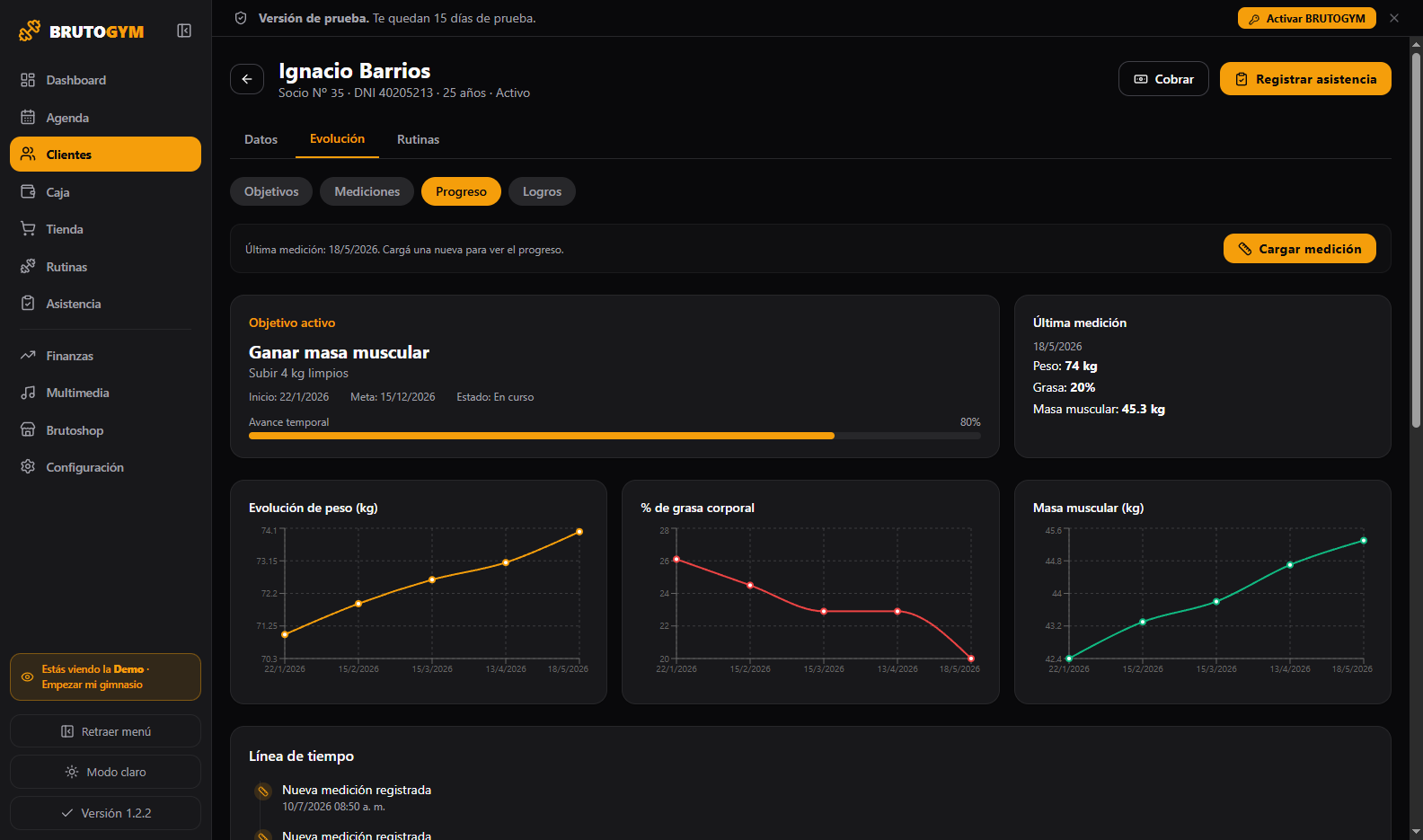
Task: Click Activar BRUTOGYM button
Action: pyautogui.click(x=1306, y=18)
